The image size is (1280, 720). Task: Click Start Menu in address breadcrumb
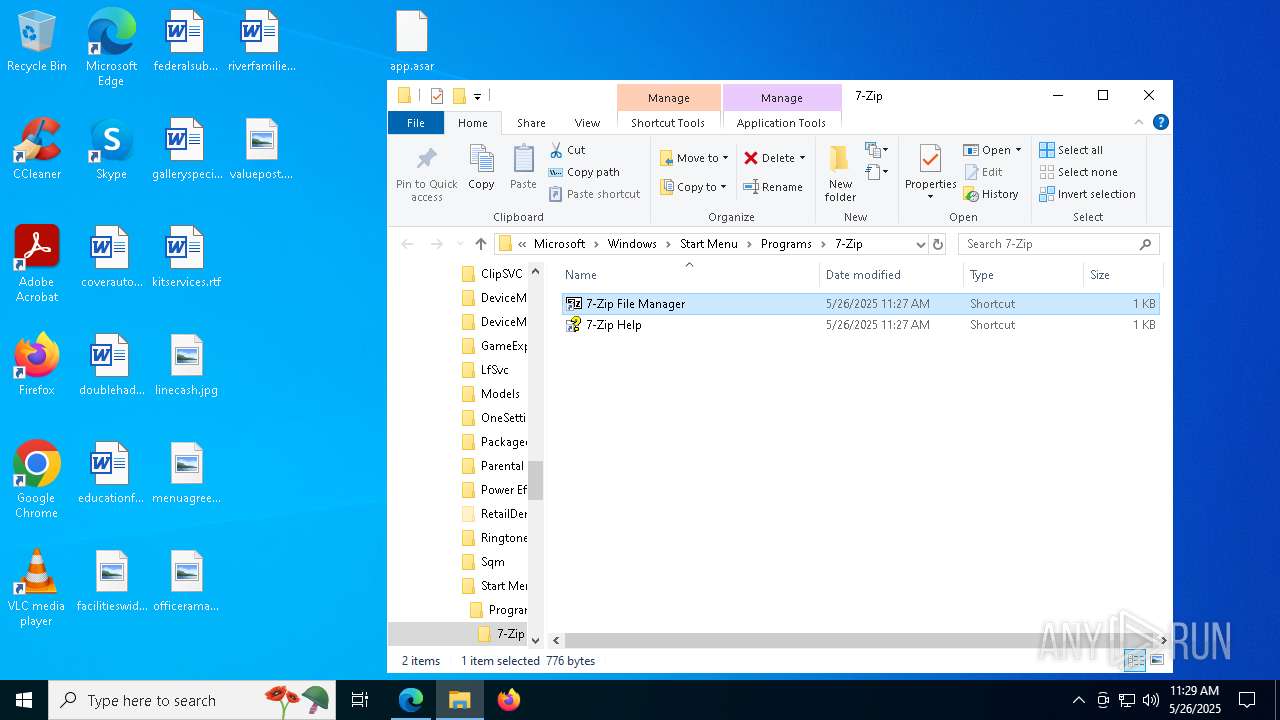tap(709, 244)
